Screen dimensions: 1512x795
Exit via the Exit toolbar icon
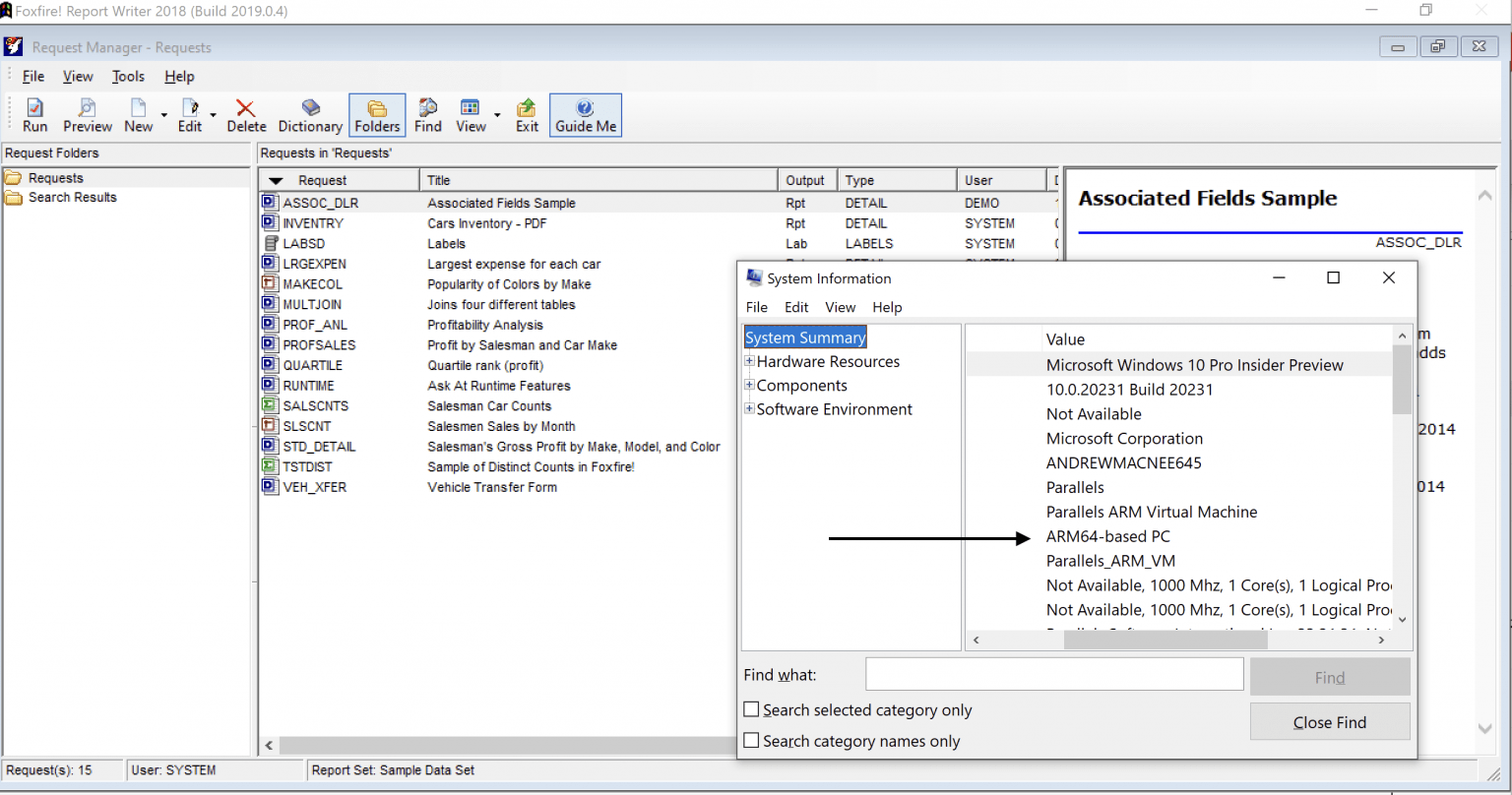[526, 115]
